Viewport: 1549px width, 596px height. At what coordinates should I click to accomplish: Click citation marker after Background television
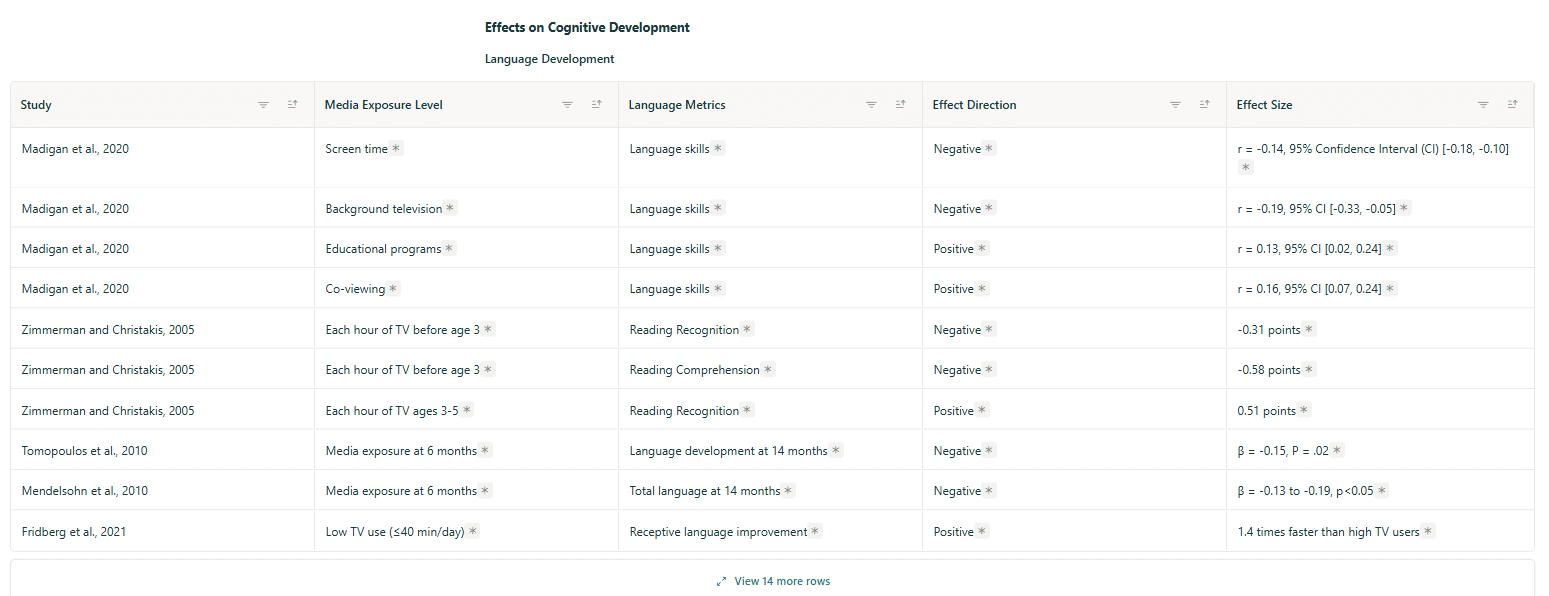450,209
